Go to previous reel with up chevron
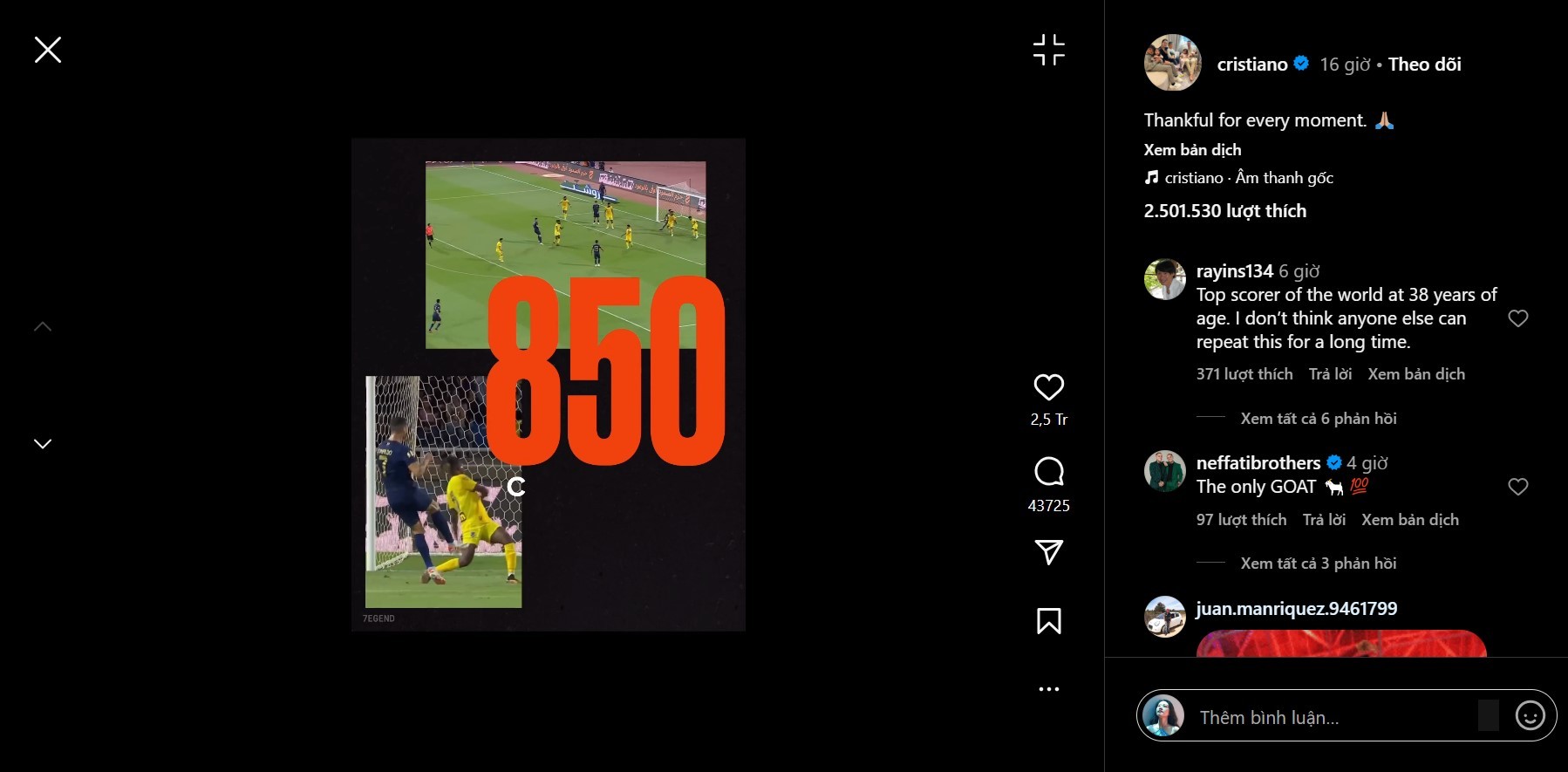This screenshot has width=1568, height=772. click(43, 327)
